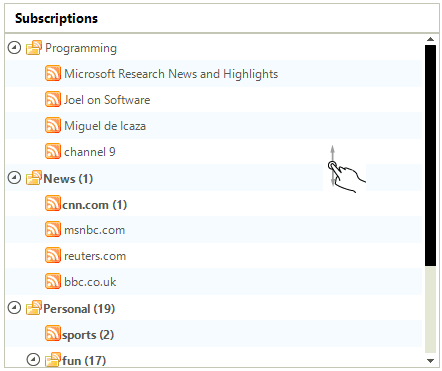Open the Joel on Software feed
442x371 pixels.
pyautogui.click(x=107, y=100)
